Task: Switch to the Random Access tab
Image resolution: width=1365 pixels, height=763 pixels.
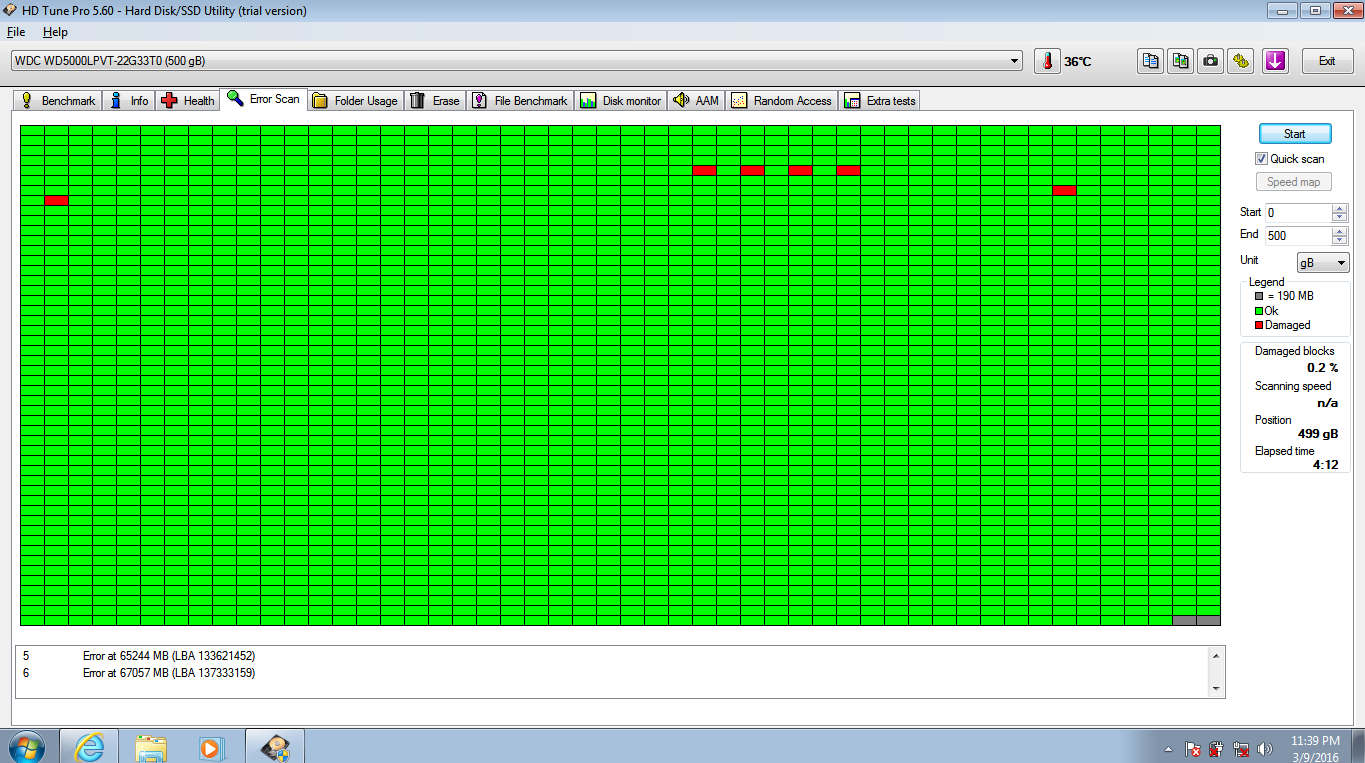Action: click(782, 100)
